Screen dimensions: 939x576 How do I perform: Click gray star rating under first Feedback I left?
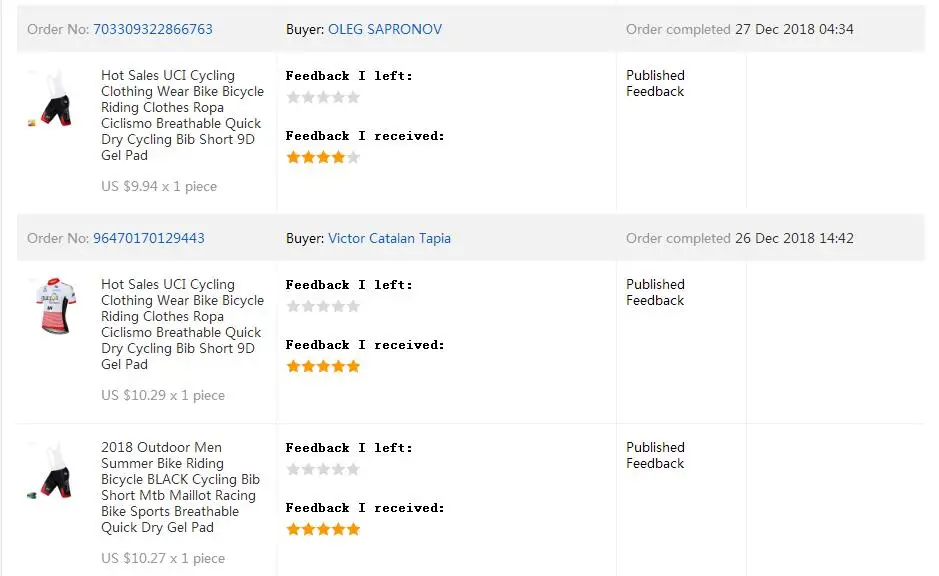(x=323, y=97)
